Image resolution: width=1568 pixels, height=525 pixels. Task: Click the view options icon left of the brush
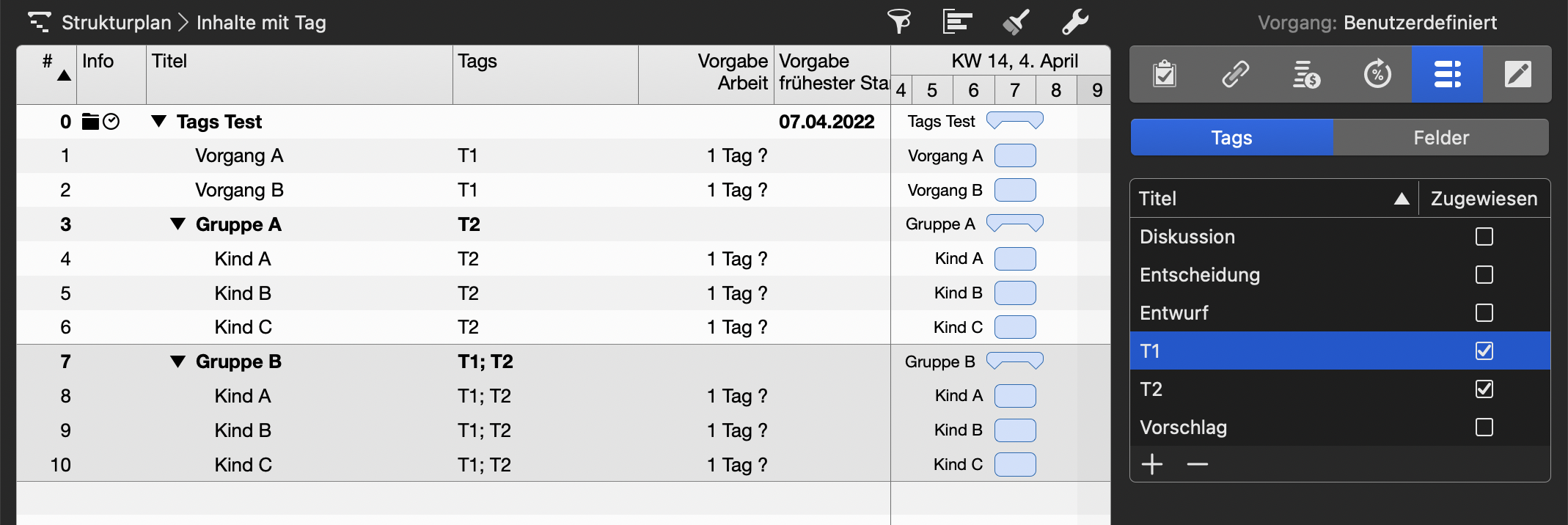tap(957, 22)
